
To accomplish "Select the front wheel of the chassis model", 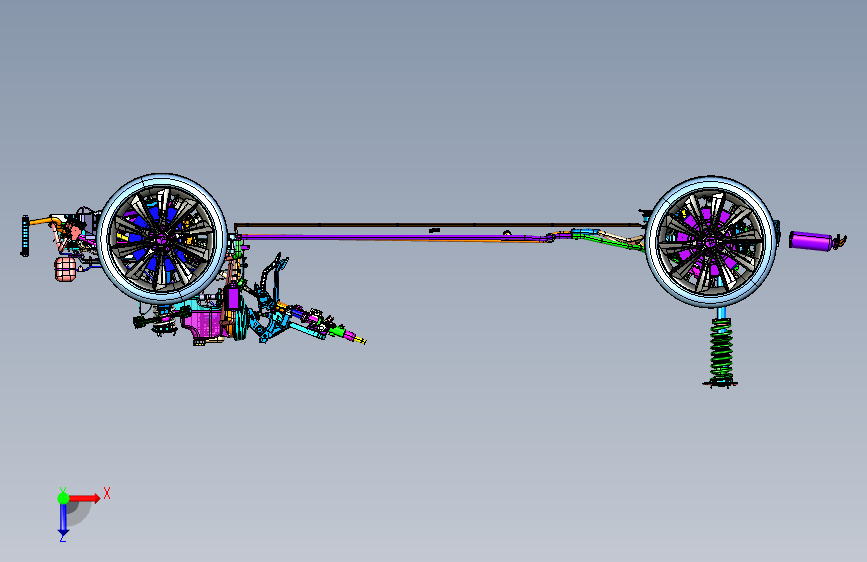I will [x=162, y=238].
